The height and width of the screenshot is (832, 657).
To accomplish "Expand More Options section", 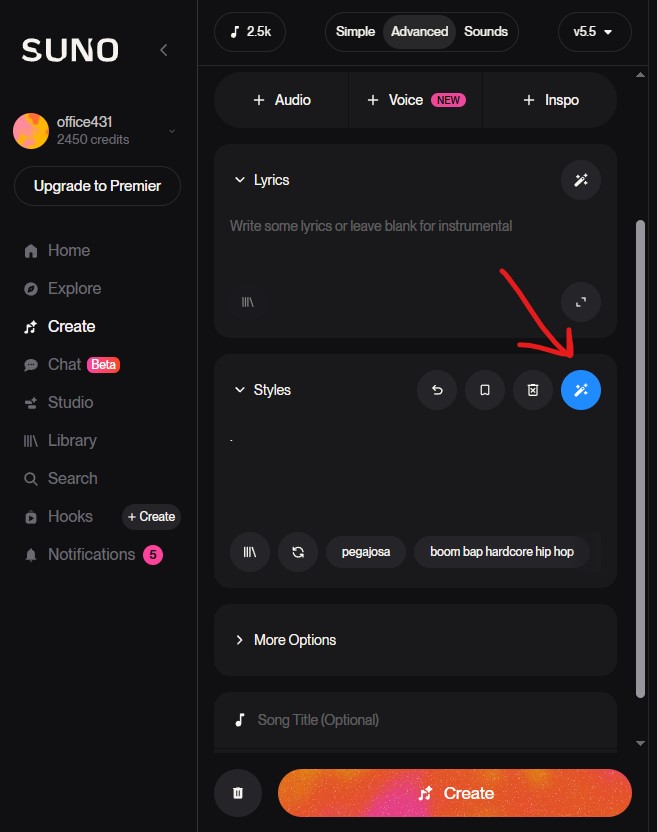I will (x=295, y=640).
